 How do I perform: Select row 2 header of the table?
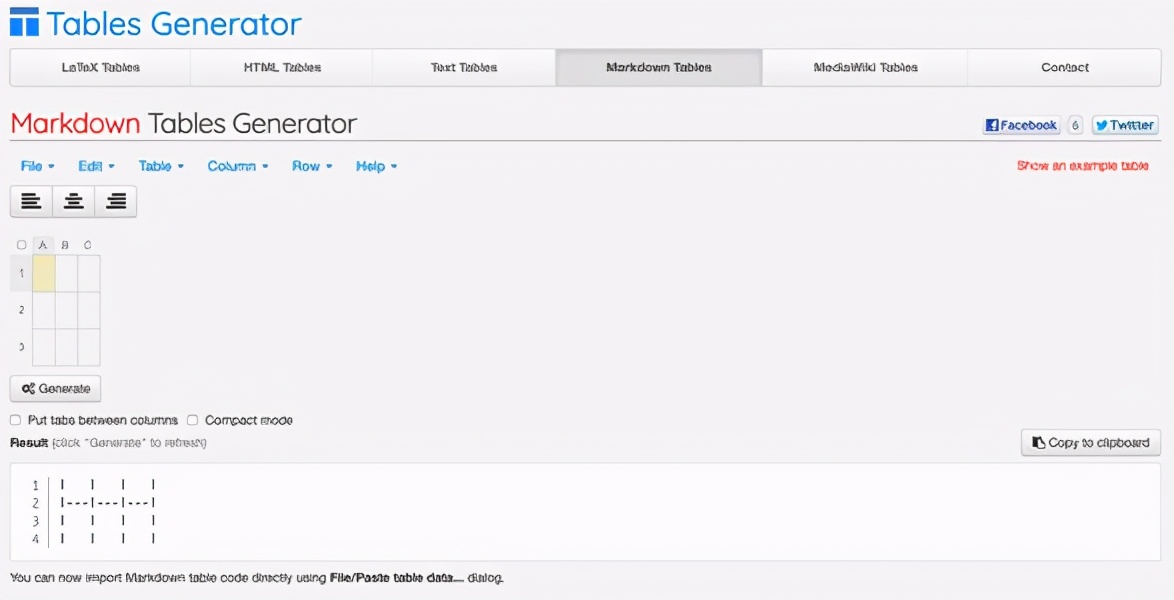click(21, 310)
